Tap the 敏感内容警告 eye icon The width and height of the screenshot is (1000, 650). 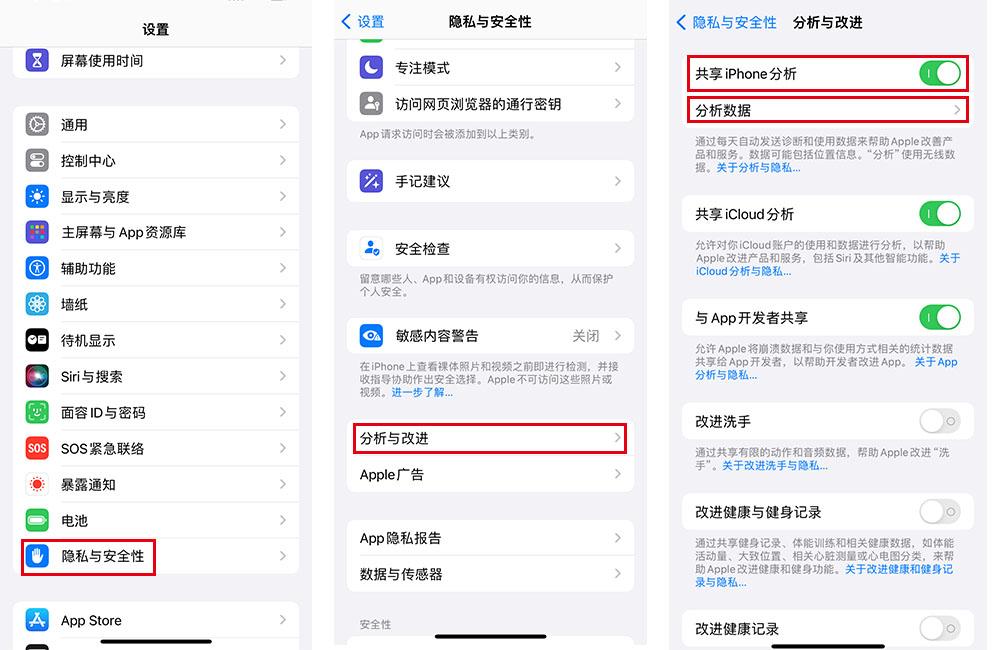click(x=372, y=336)
